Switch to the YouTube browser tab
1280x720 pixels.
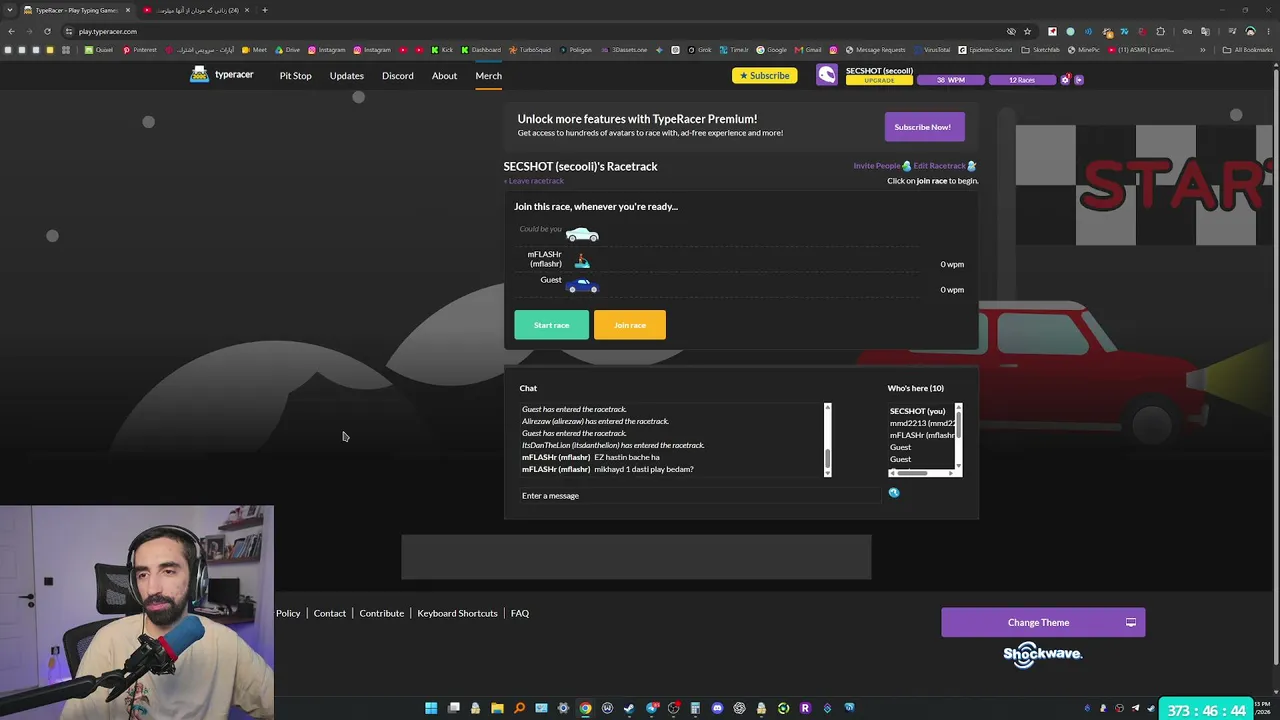196,10
